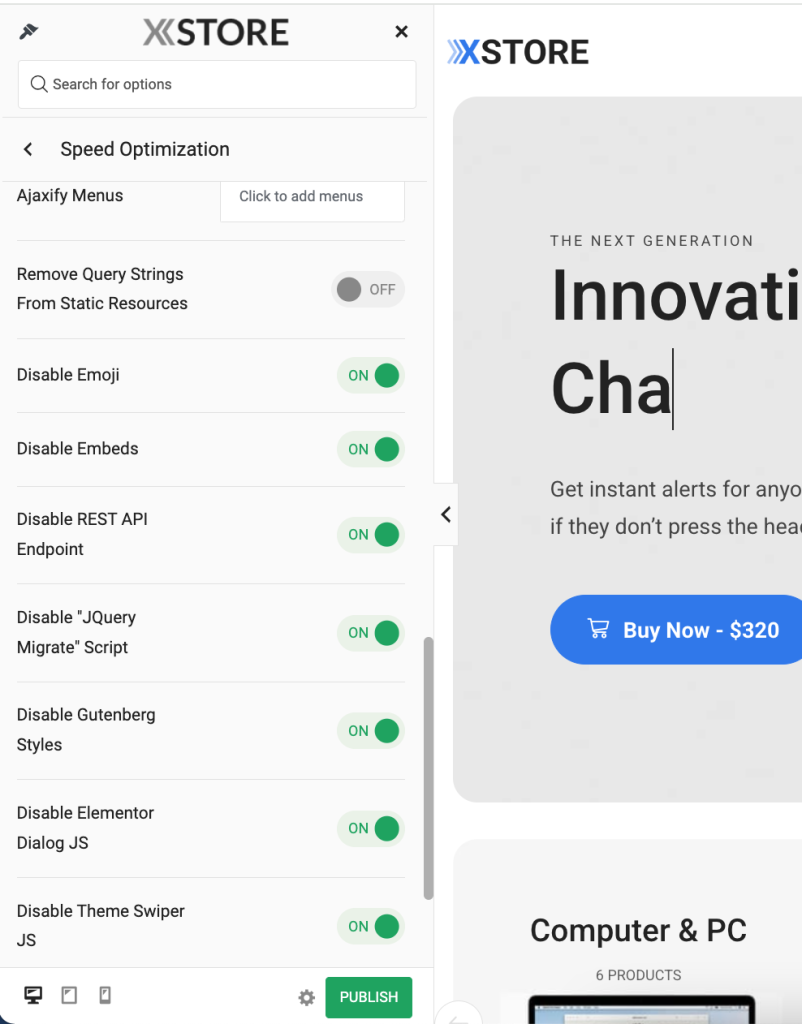Image resolution: width=802 pixels, height=1024 pixels.
Task: Collapse the customizer sidebar with the arrow
Action: point(446,514)
